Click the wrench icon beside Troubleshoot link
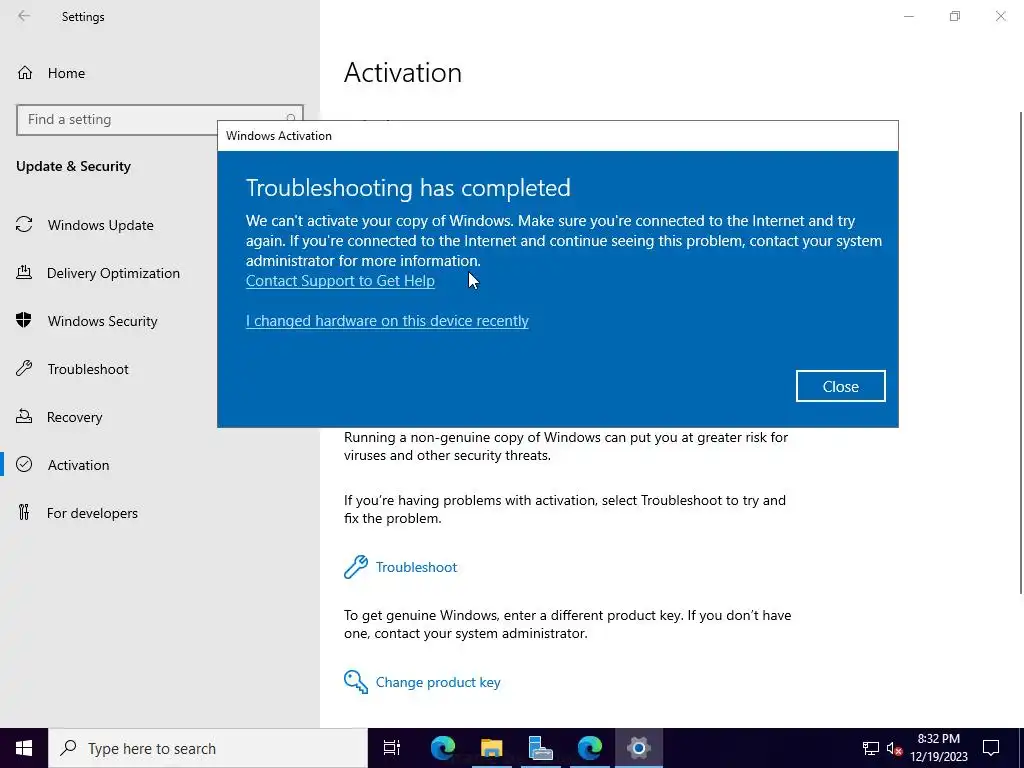Viewport: 1024px width, 768px height. pos(356,567)
